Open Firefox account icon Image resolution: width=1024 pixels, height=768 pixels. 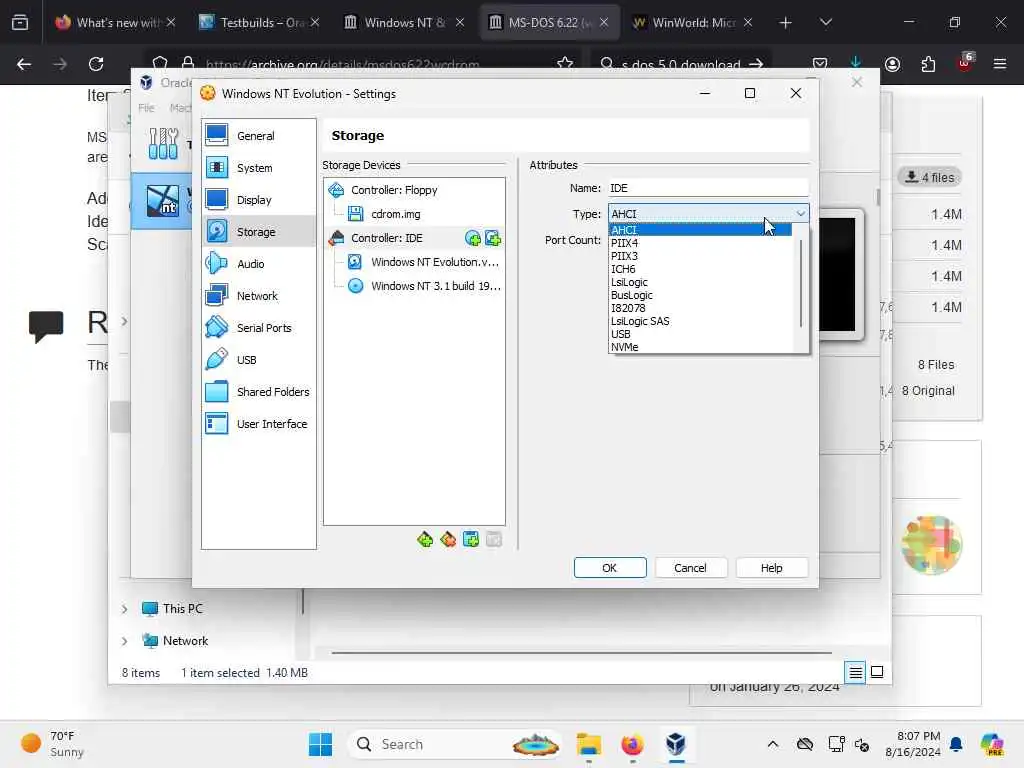[x=892, y=64]
